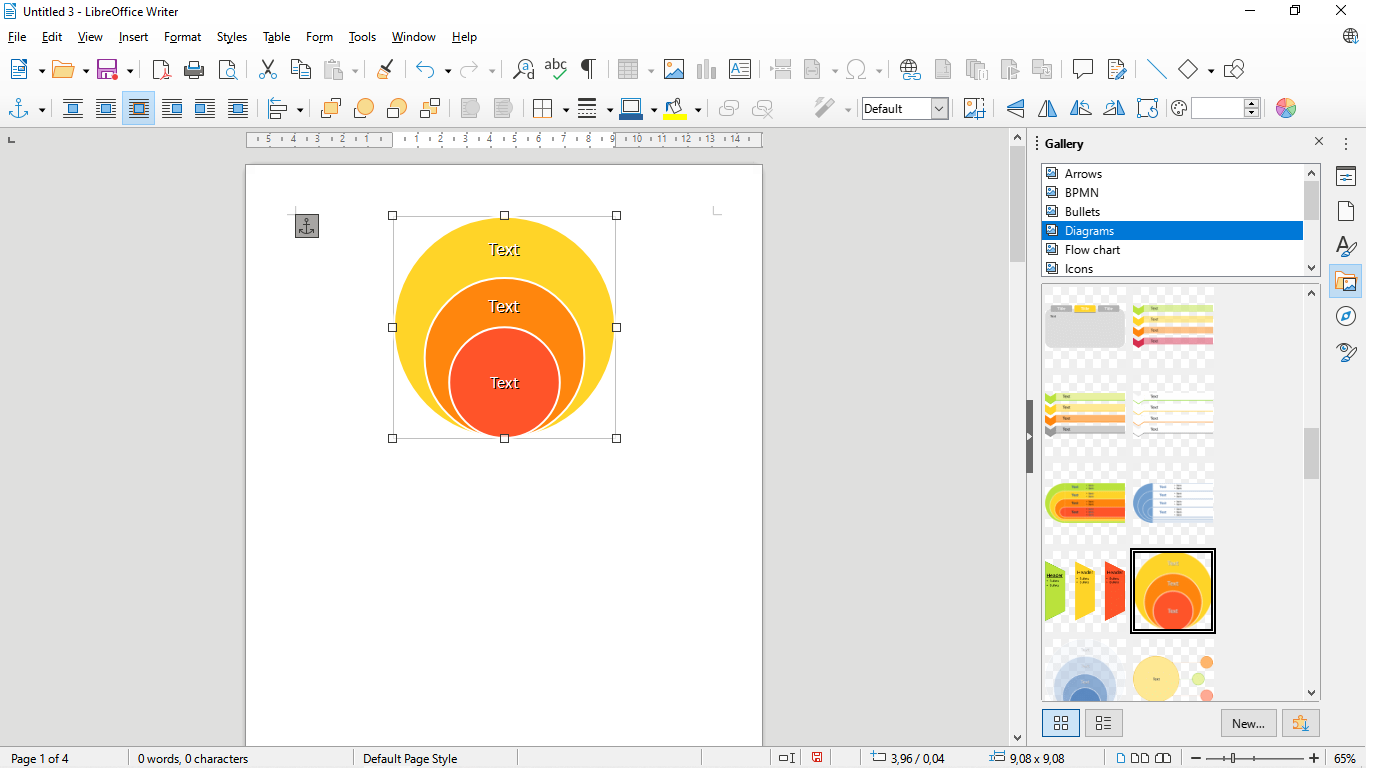1386x768 pixels.
Task: Open the Styles menu
Action: pyautogui.click(x=232, y=37)
